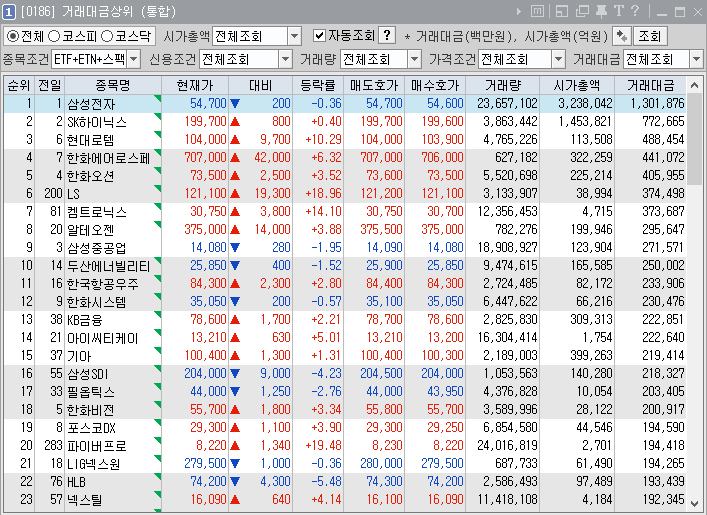This screenshot has width=707, height=515.
Task: Toggle the 자동조회 checkbox
Action: click(x=319, y=36)
